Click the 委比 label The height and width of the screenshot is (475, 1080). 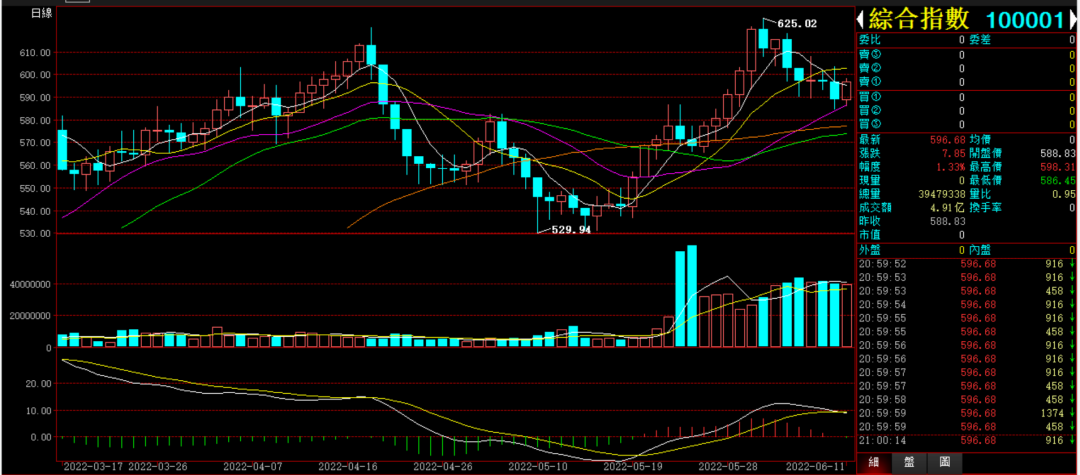(x=869, y=40)
